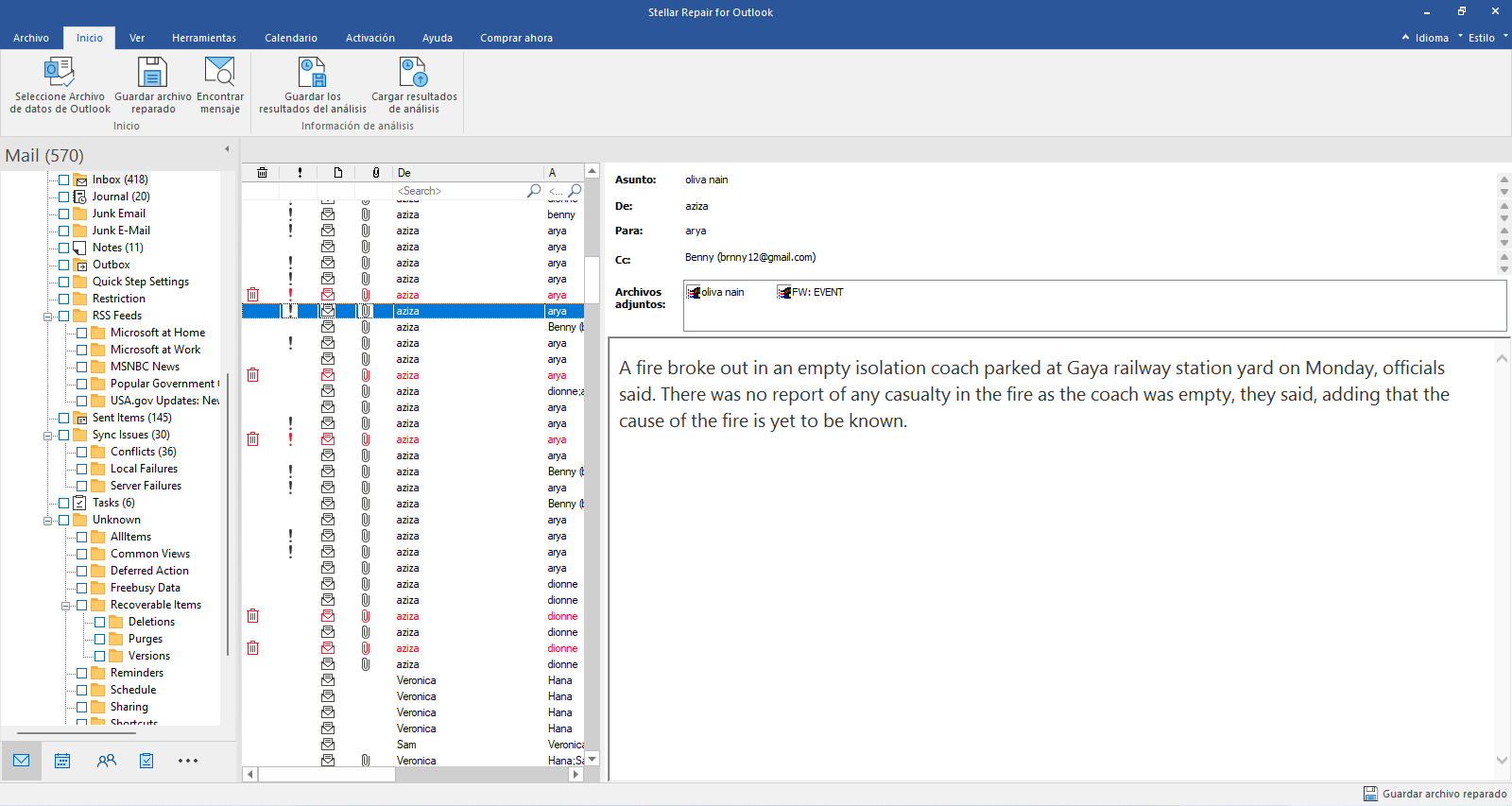Image resolution: width=1512 pixels, height=806 pixels.
Task: Check the Junk Email checkbox
Action: (x=63, y=214)
